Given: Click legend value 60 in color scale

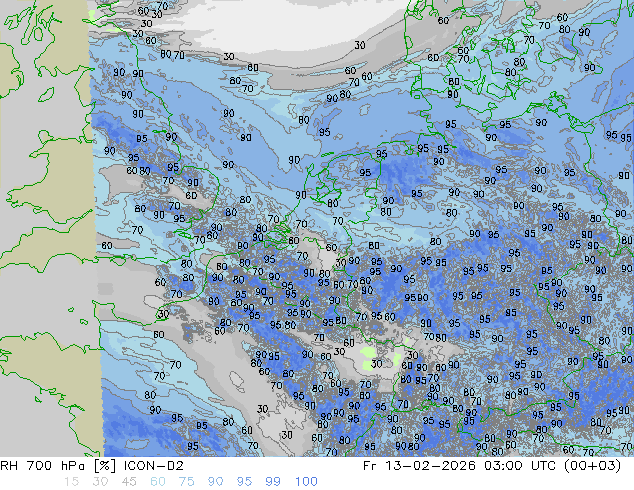Looking at the screenshot, I should (158, 482).
